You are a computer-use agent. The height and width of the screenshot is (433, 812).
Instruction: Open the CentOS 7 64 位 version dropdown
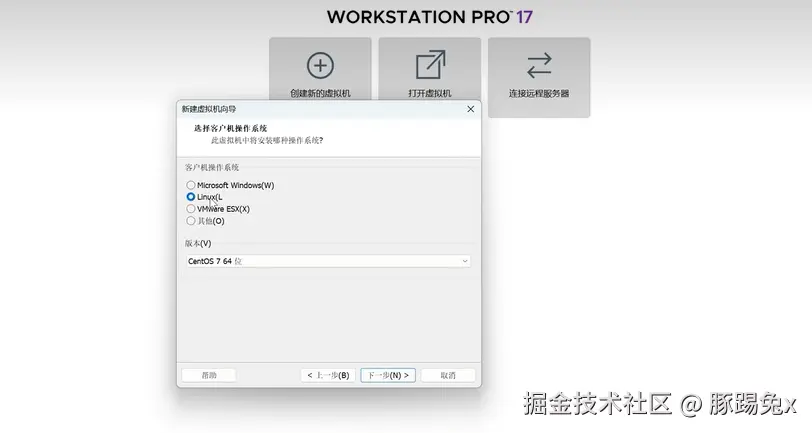click(328, 261)
